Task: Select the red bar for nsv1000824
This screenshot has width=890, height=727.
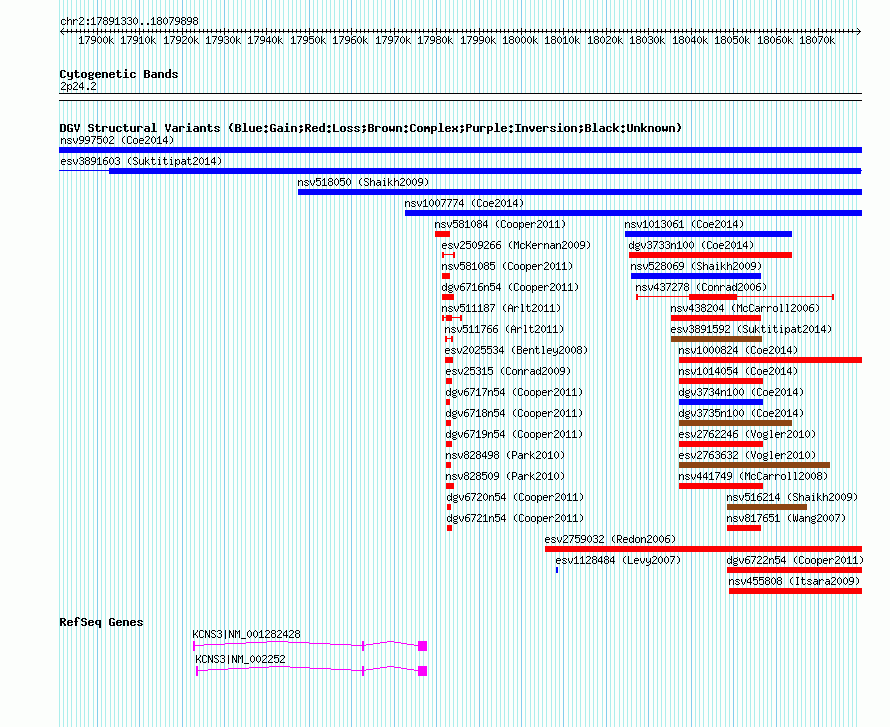Action: (770, 360)
